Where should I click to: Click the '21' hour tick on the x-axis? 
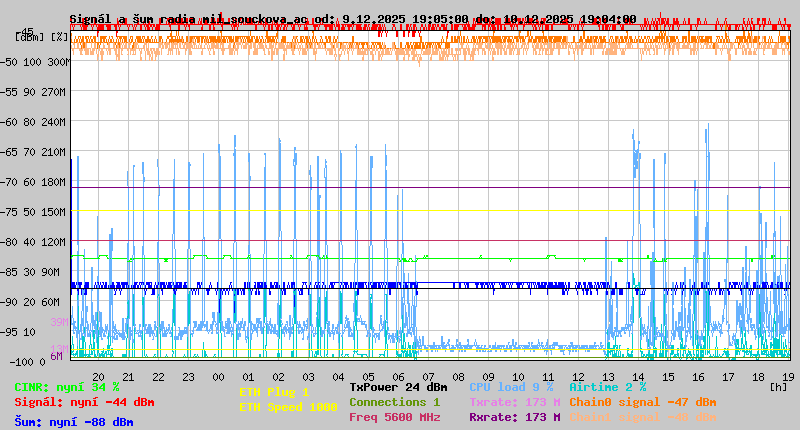[x=129, y=377]
